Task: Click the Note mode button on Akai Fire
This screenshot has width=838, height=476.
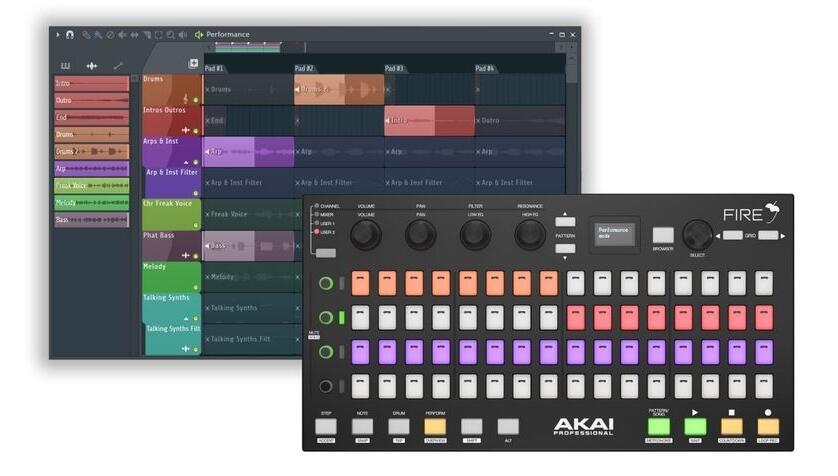Action: tap(362, 426)
